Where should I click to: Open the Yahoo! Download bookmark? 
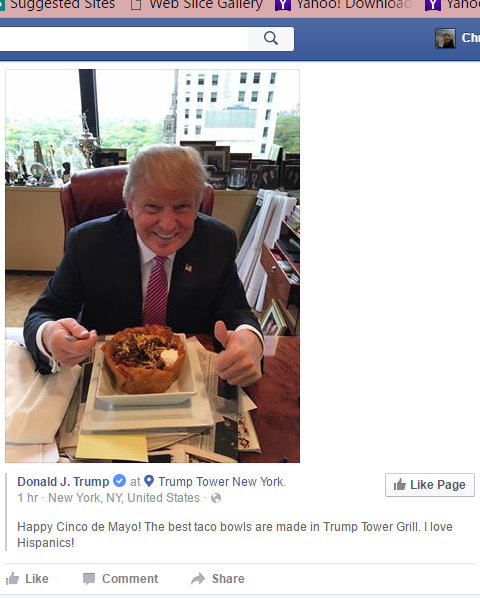pos(343,5)
